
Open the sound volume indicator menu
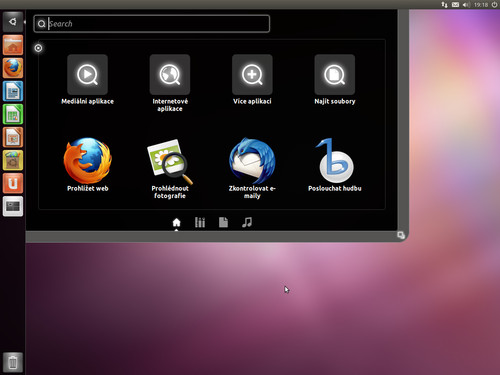tap(466, 5)
